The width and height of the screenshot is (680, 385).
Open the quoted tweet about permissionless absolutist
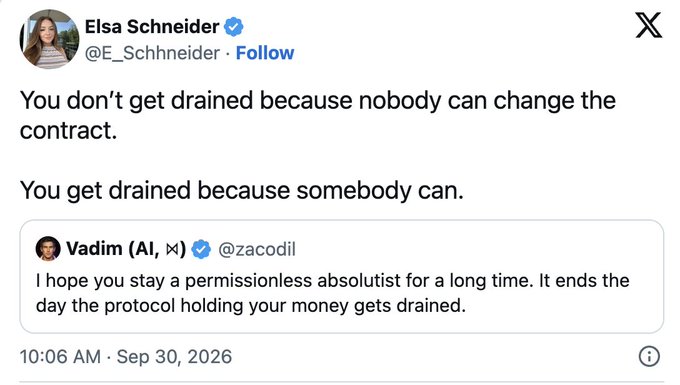pyautogui.click(x=341, y=276)
